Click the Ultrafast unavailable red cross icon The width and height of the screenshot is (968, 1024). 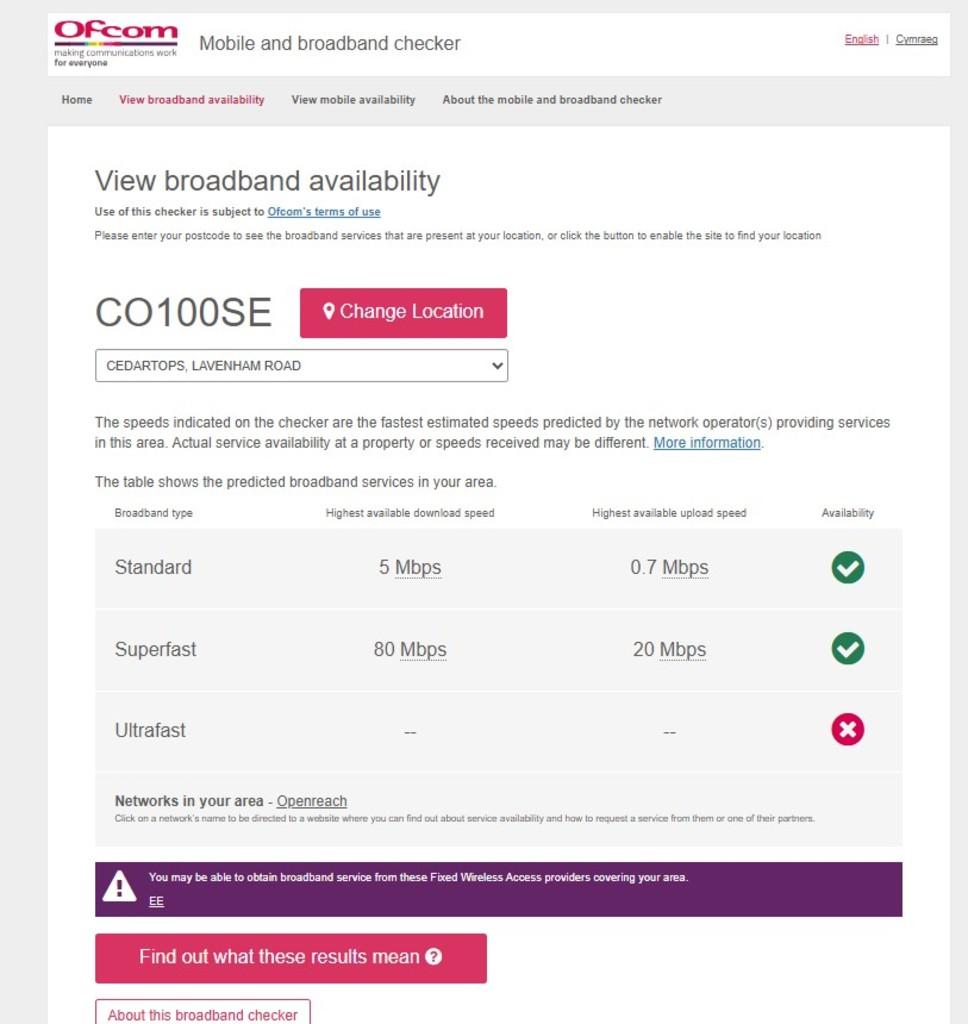pos(847,729)
